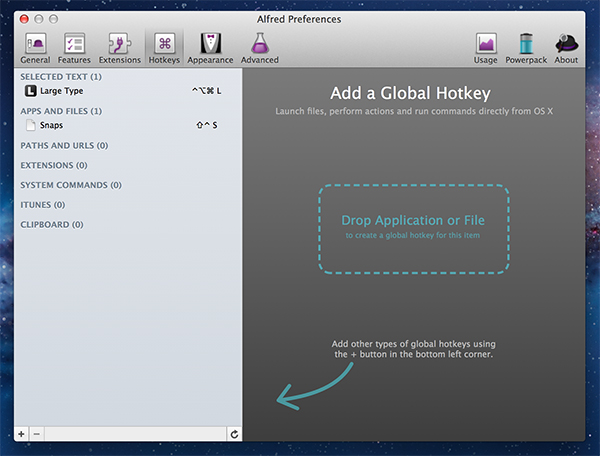Open the About bowler hat icon
600x456 pixels.
pos(566,43)
